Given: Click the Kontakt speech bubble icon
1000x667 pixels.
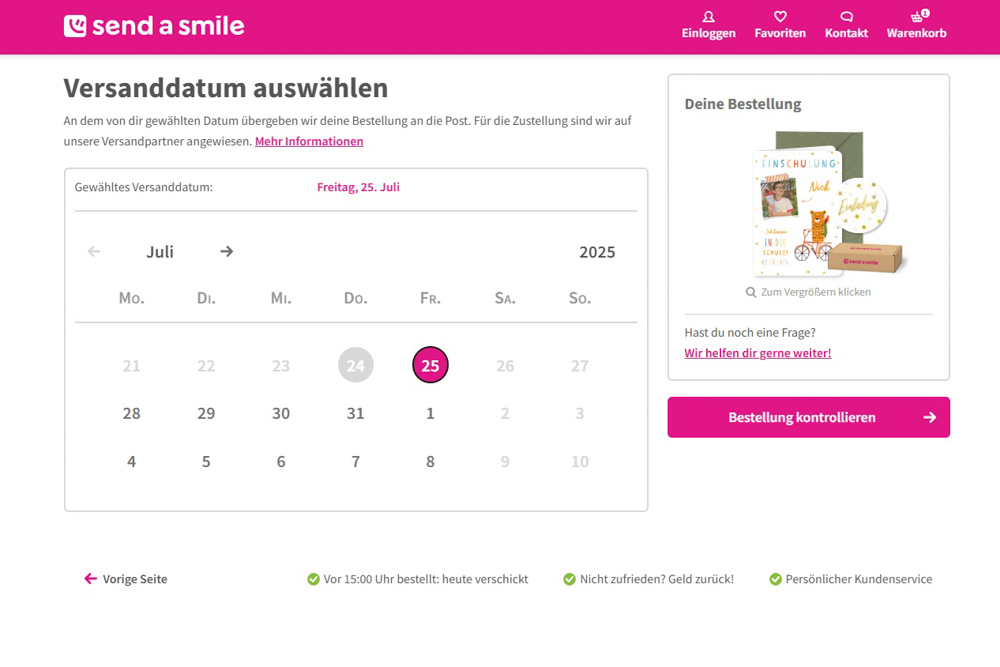Looking at the screenshot, I should tap(846, 17).
